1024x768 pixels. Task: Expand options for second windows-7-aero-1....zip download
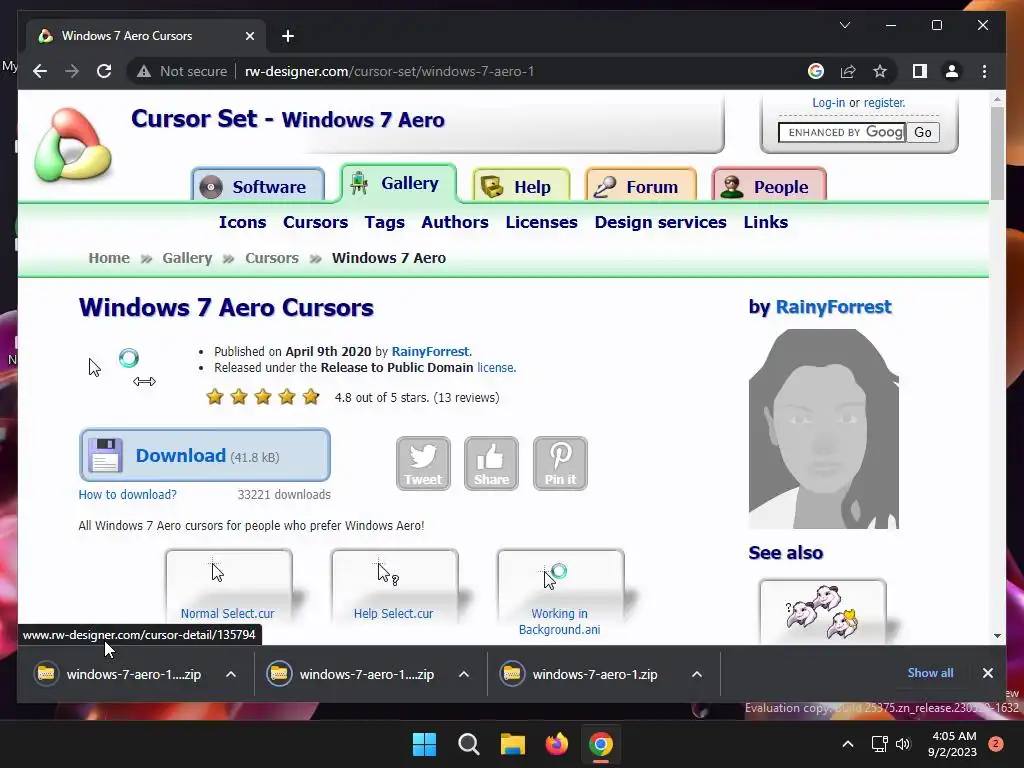click(464, 674)
